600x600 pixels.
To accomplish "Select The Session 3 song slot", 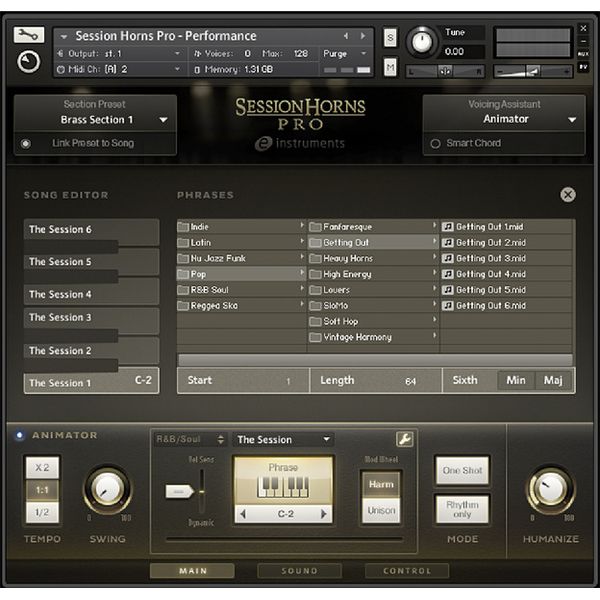I will point(91,318).
